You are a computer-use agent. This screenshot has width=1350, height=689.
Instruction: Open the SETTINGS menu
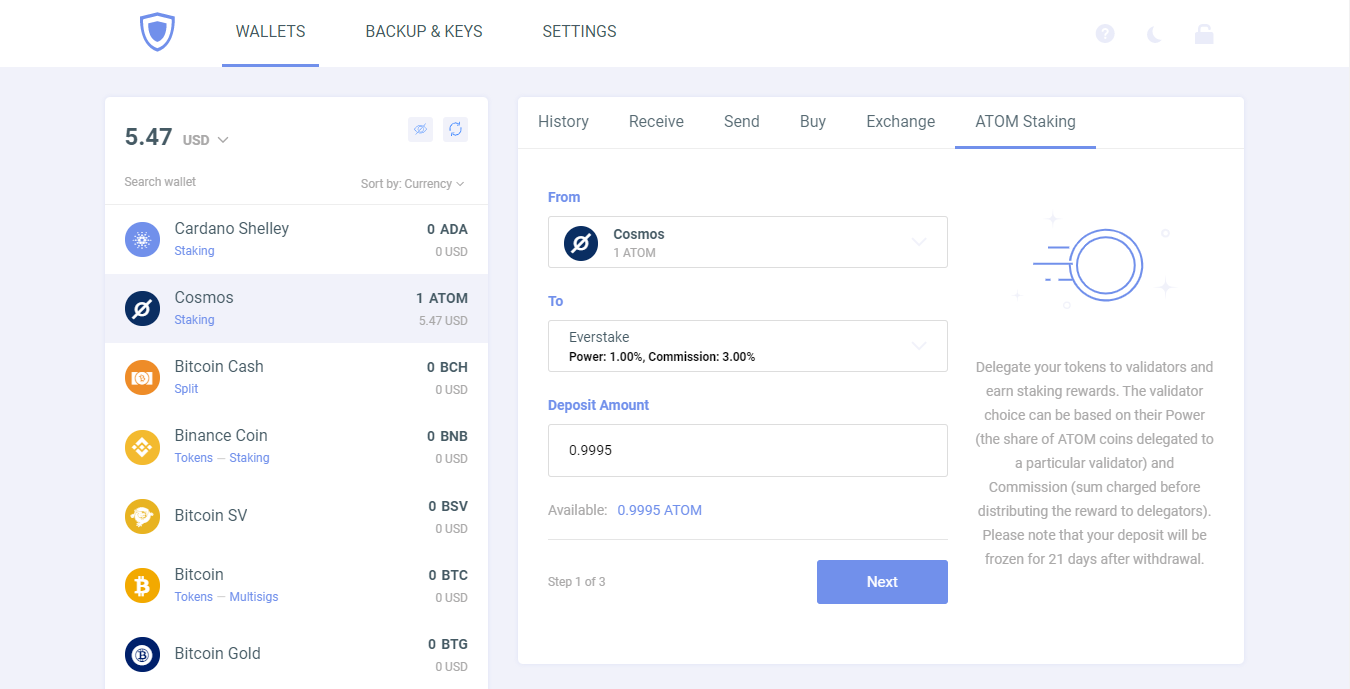coord(579,32)
